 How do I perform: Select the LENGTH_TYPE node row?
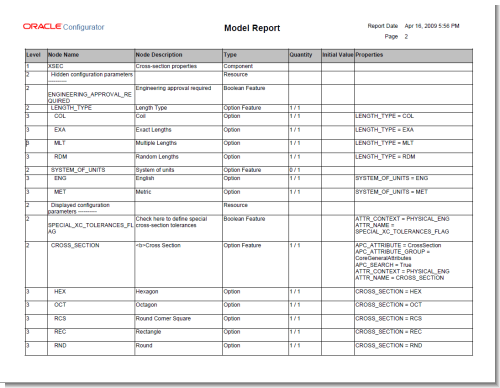click(249, 108)
